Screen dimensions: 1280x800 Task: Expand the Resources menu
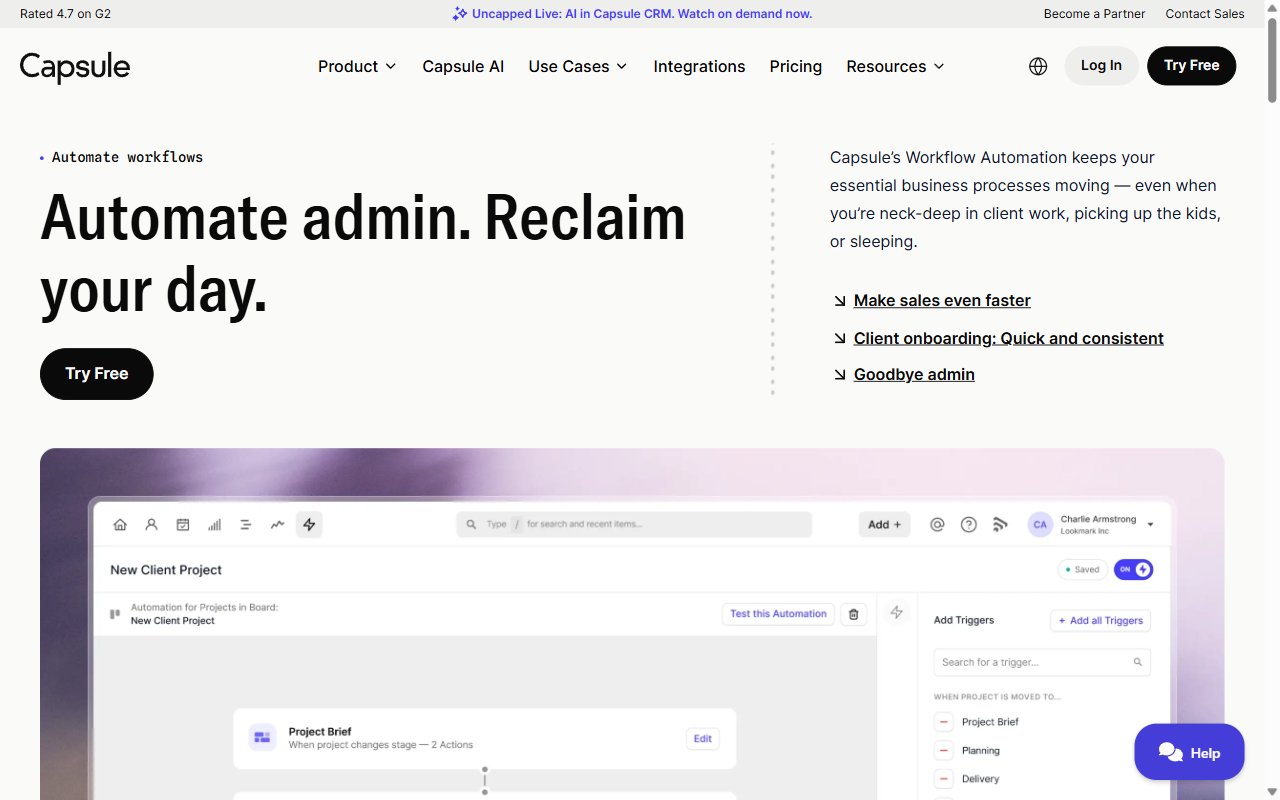click(895, 66)
